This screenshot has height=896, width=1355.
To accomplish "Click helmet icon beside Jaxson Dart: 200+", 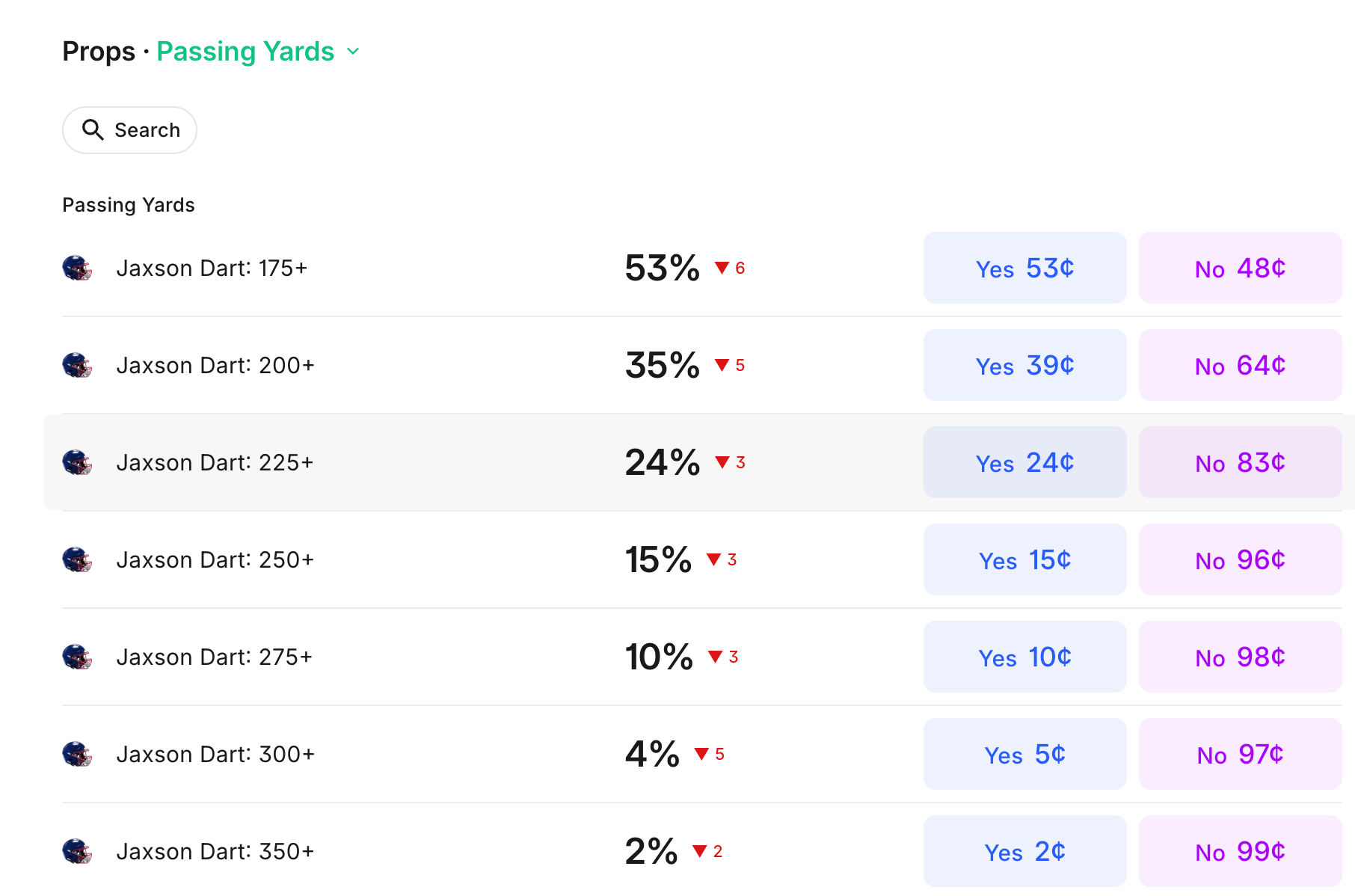I will 77,365.
